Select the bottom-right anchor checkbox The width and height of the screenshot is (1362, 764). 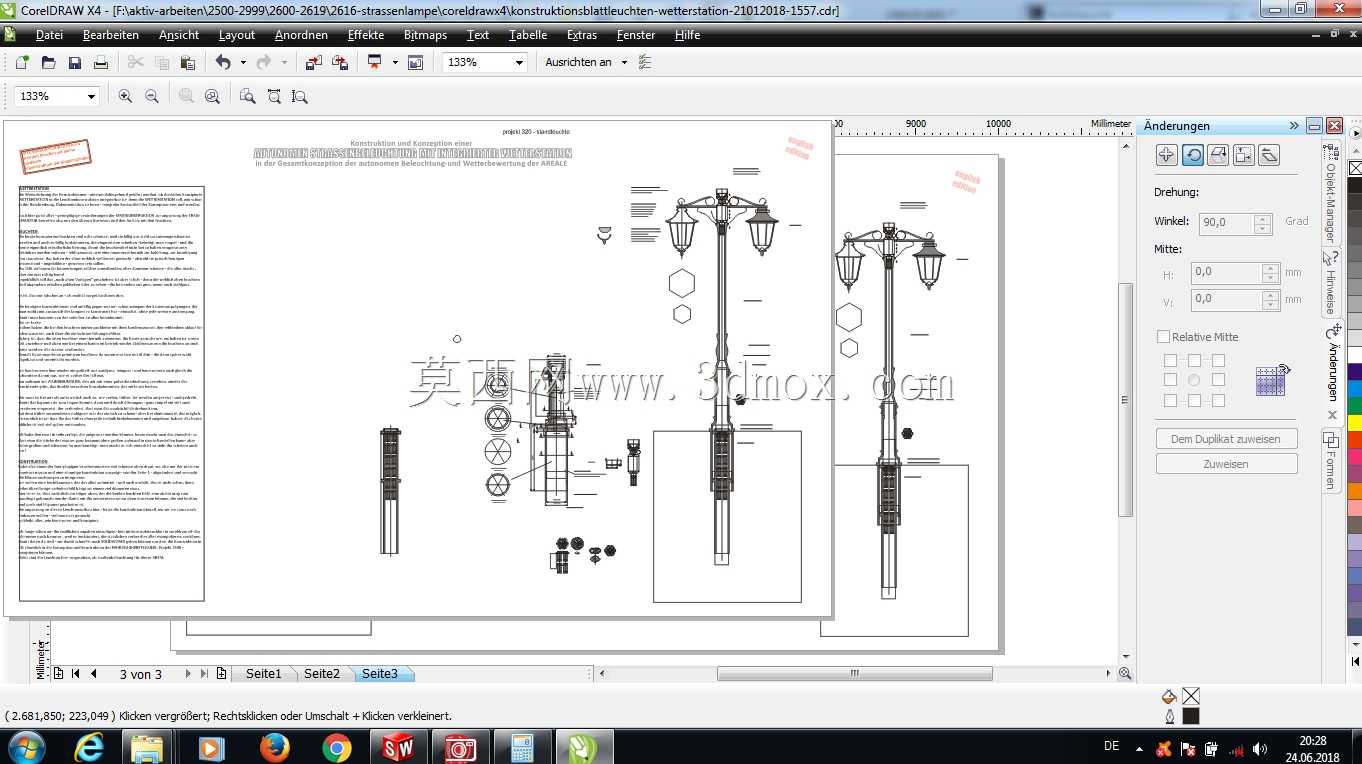1218,401
